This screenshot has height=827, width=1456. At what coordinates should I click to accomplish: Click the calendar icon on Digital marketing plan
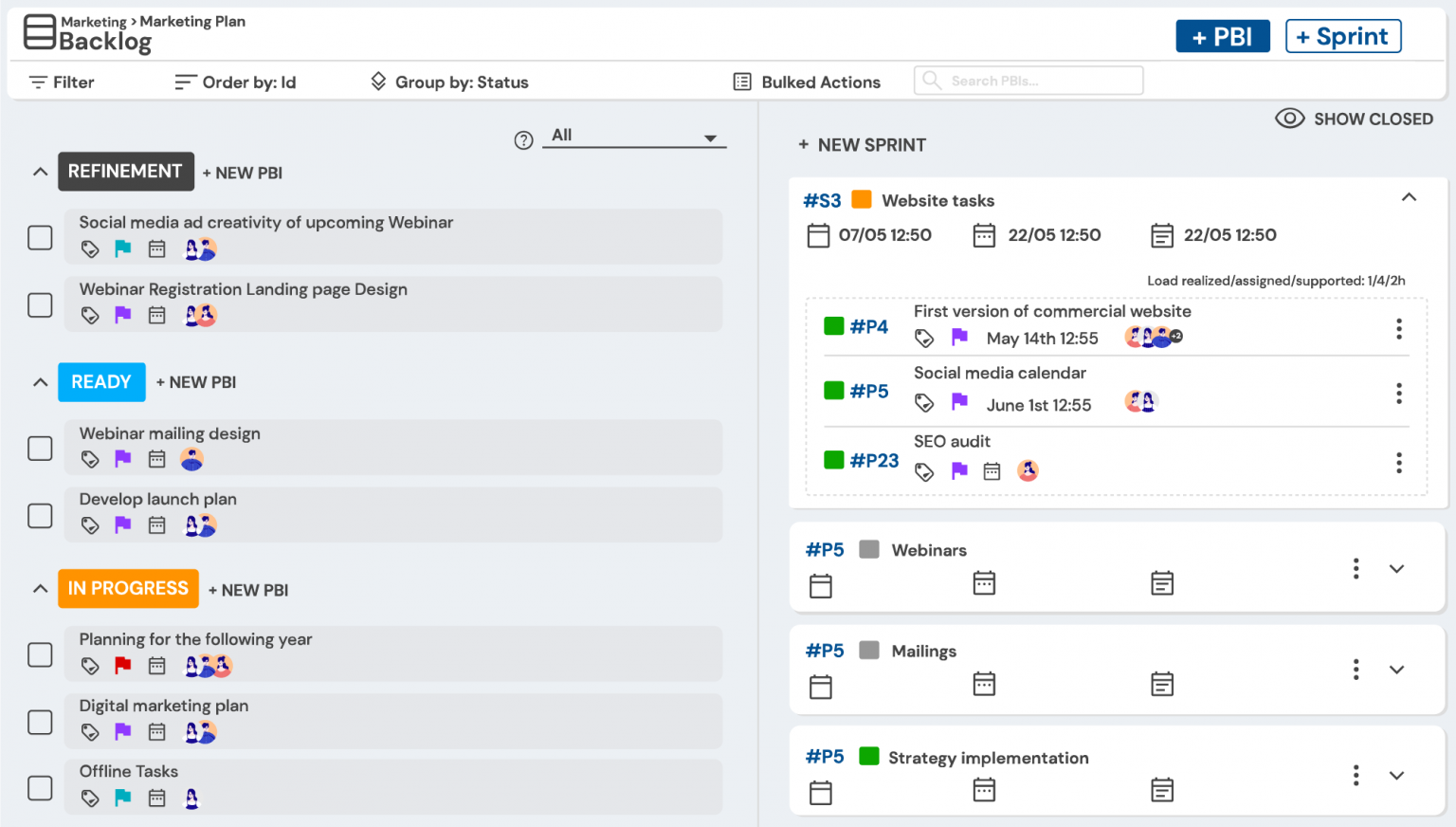(x=156, y=731)
